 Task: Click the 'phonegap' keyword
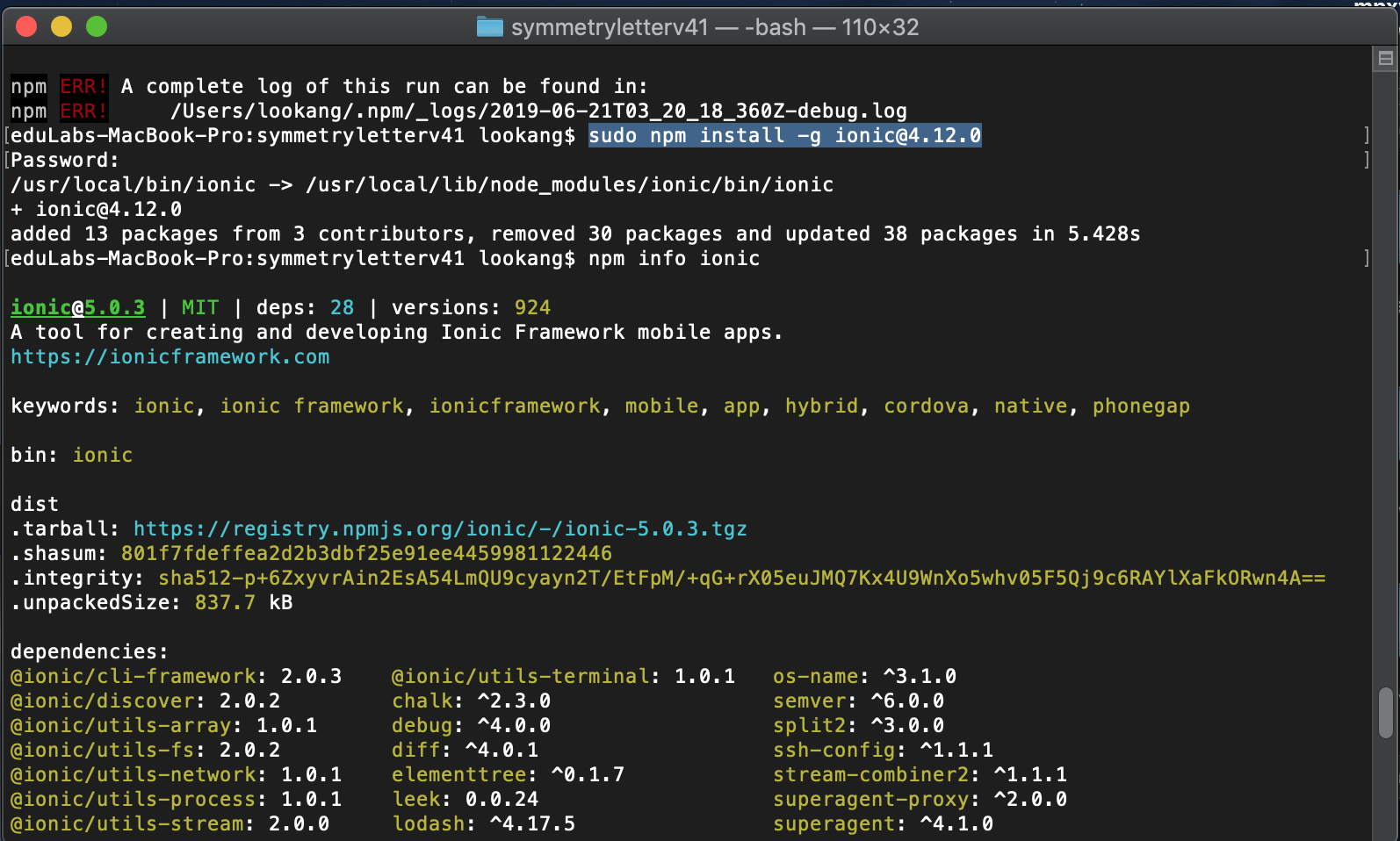tap(1142, 406)
